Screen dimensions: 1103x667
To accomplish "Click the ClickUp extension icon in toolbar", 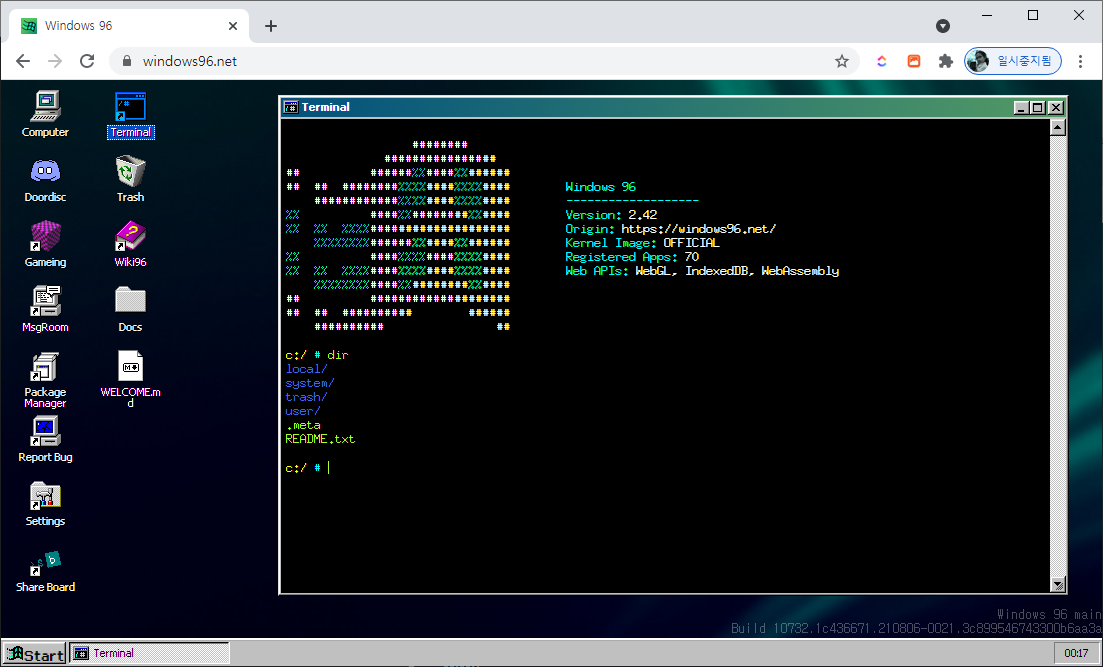I will (x=881, y=61).
